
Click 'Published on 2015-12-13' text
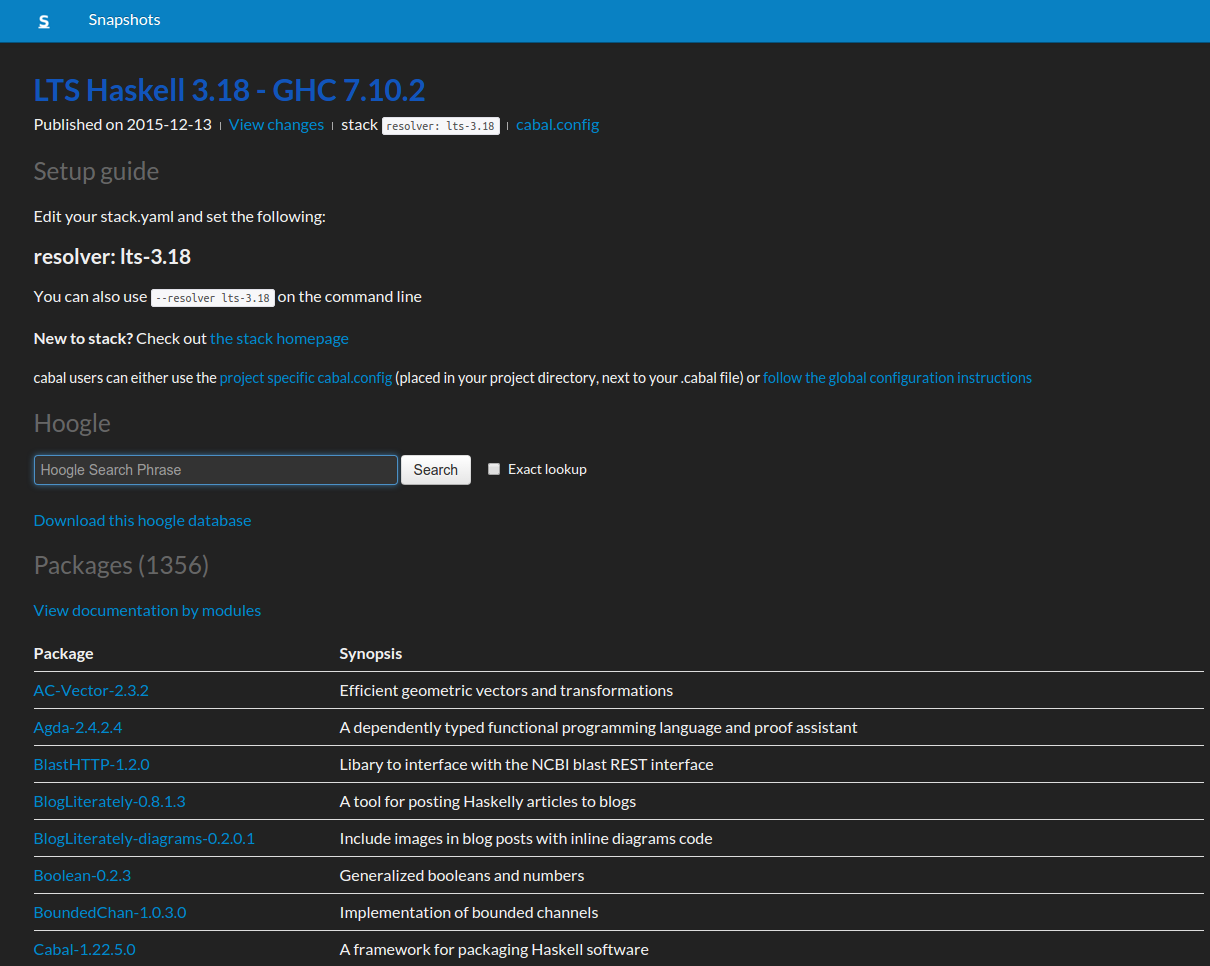[123, 125]
